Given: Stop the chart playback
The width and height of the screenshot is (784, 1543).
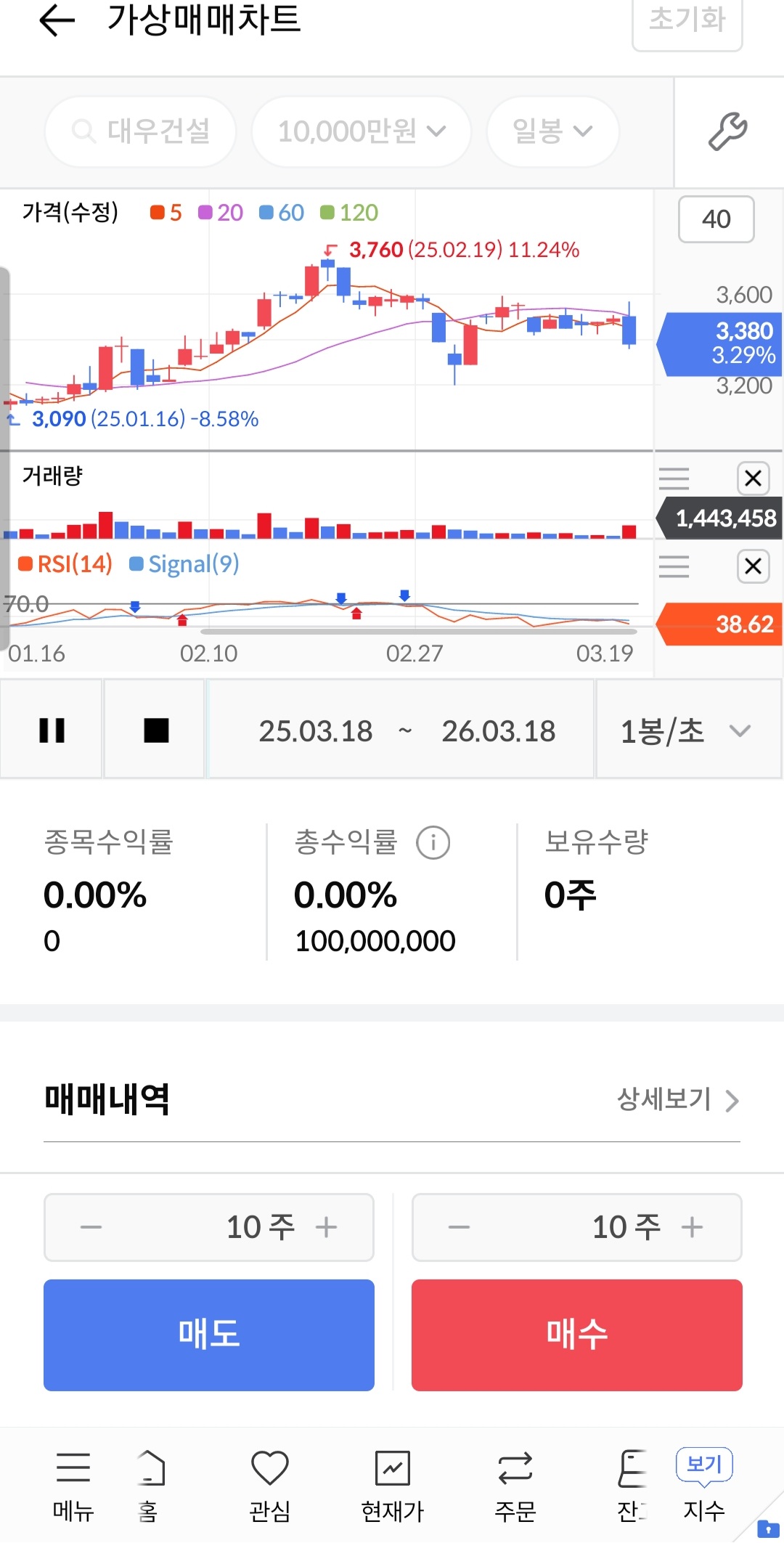Looking at the screenshot, I should 156,730.
